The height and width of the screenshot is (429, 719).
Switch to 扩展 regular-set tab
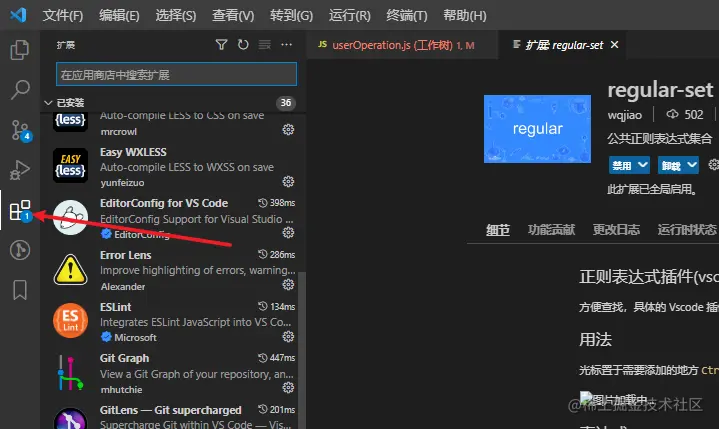[564, 45]
